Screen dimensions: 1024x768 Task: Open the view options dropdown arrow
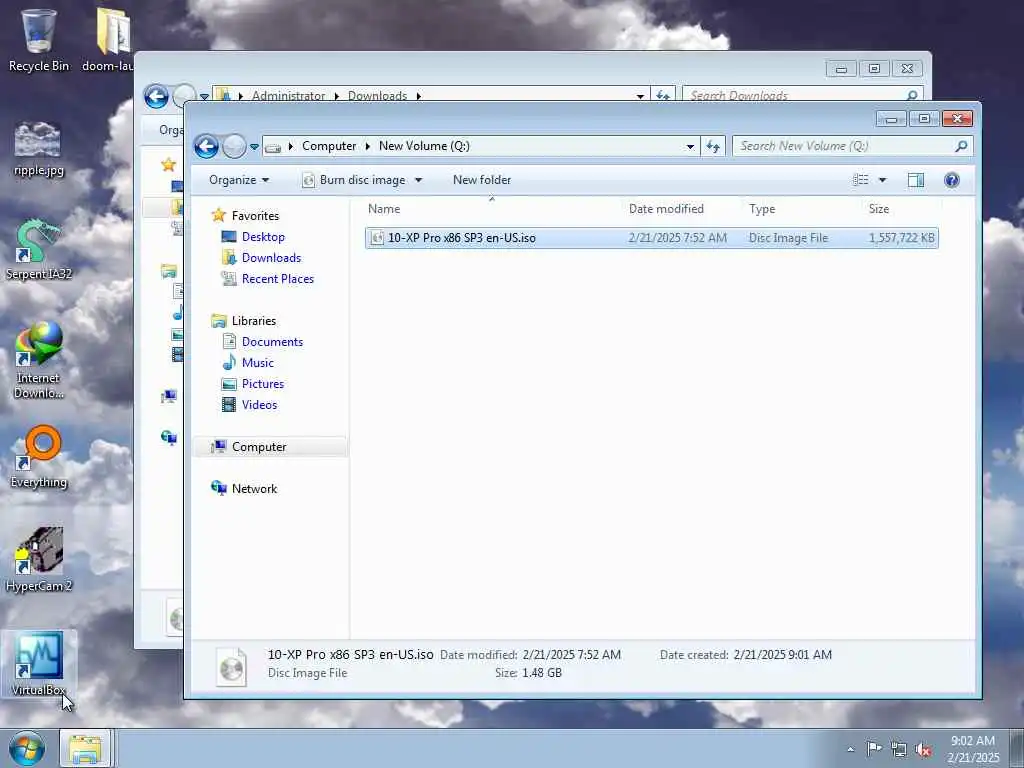(882, 180)
